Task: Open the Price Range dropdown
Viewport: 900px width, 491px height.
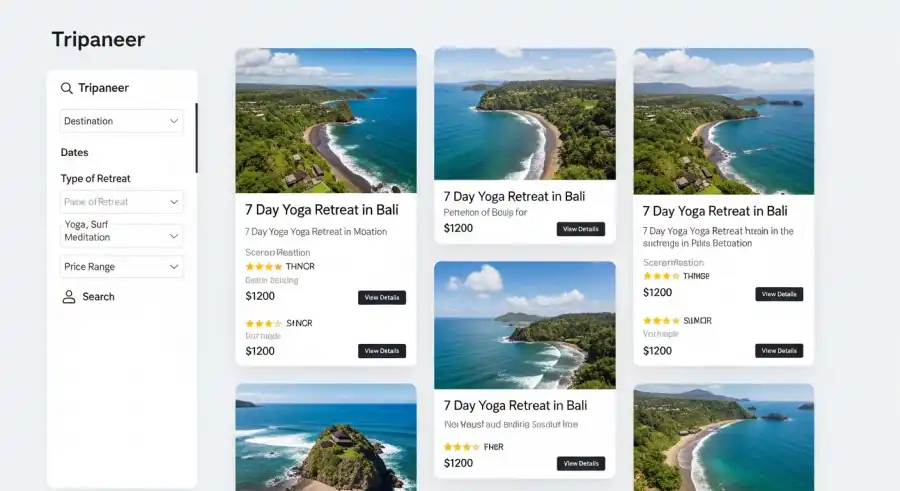Action: click(121, 267)
